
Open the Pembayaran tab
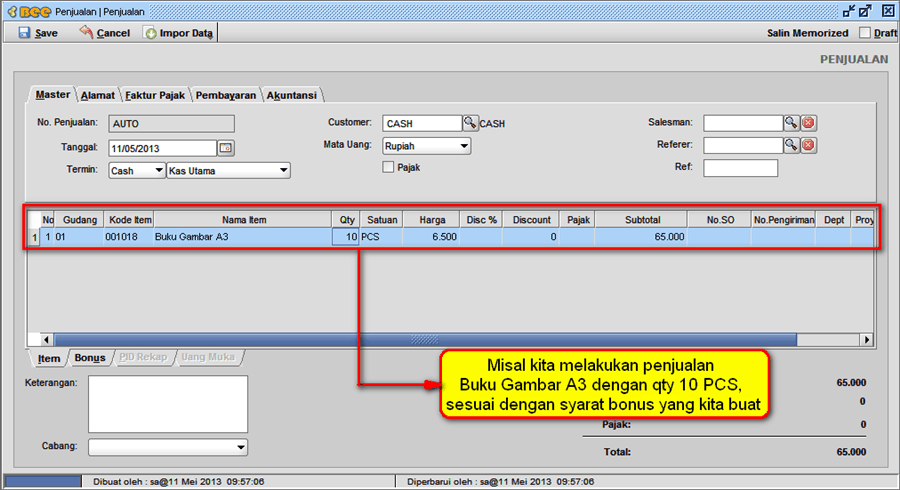pyautogui.click(x=226, y=95)
